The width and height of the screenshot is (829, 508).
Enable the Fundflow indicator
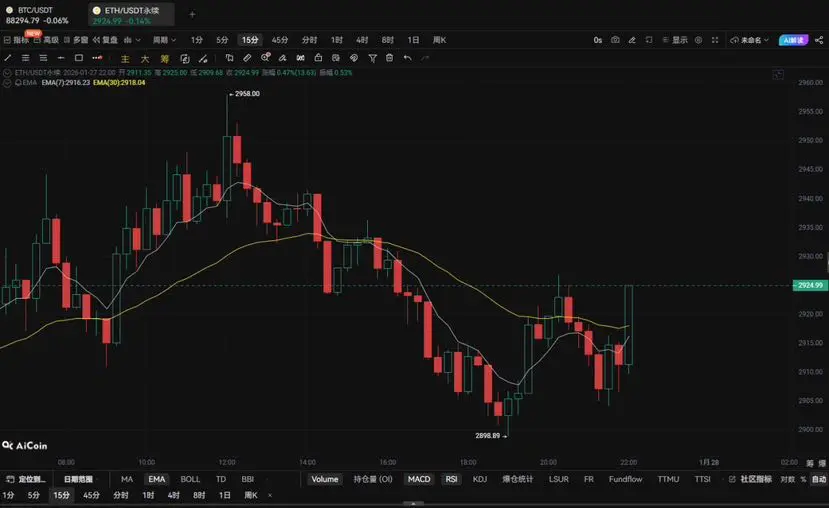[625, 479]
